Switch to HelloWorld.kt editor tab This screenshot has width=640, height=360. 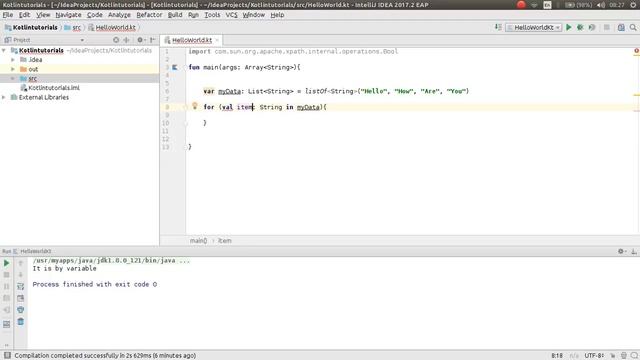[191, 40]
